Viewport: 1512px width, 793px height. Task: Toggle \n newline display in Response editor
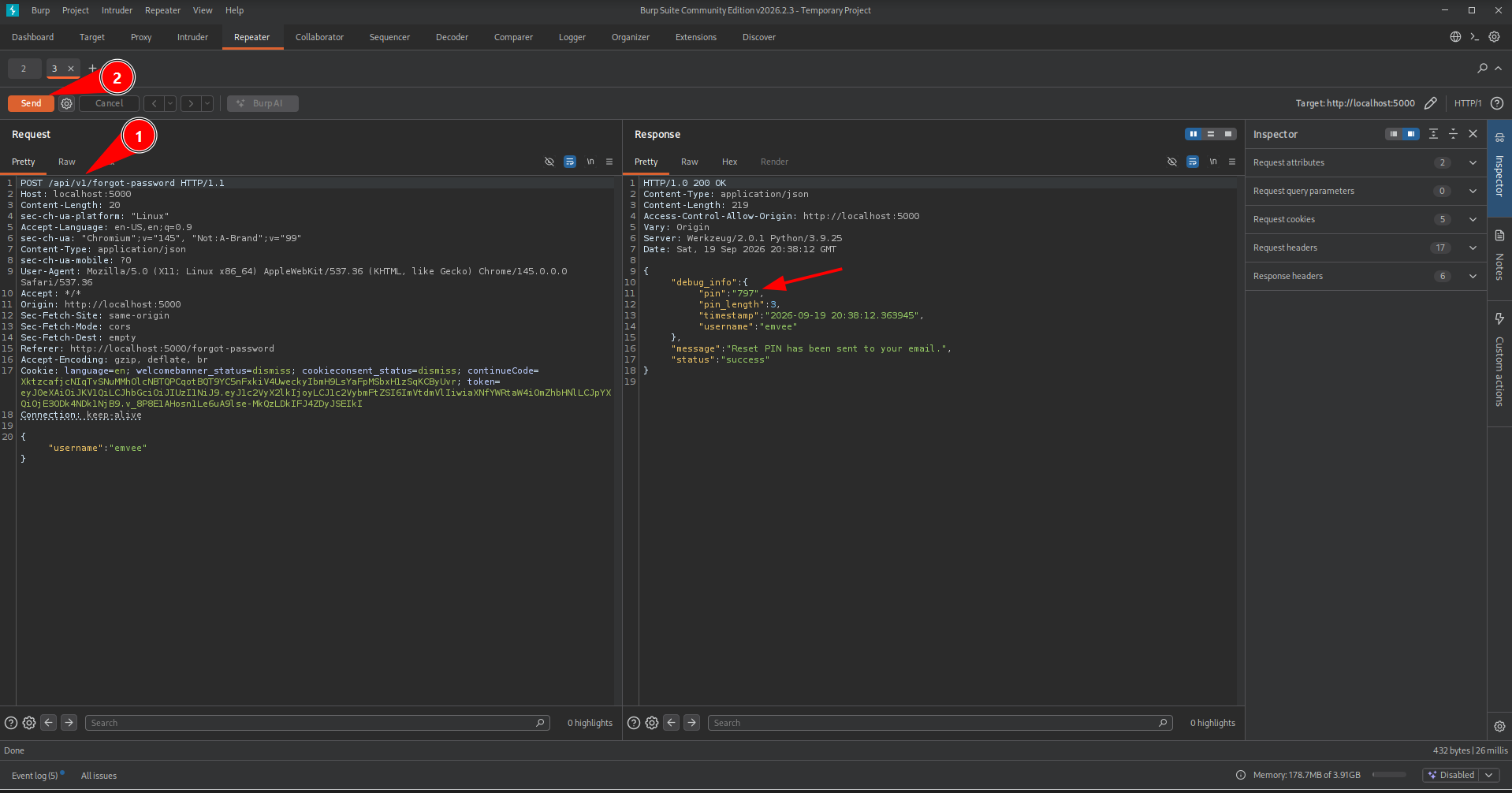(x=1213, y=162)
